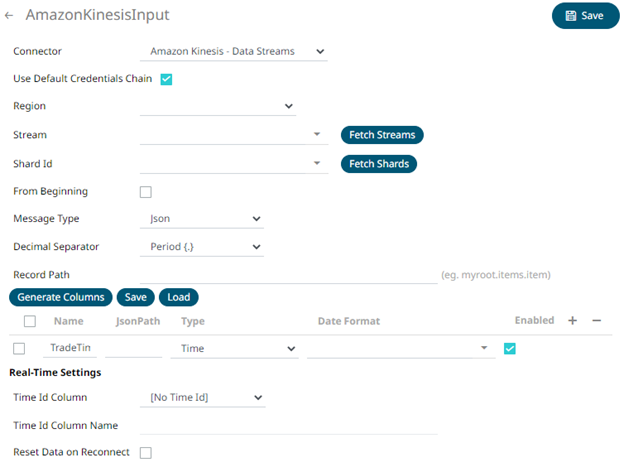This screenshot has width=624, height=472.
Task: Enable the From Beginning checkbox
Action: point(146,192)
